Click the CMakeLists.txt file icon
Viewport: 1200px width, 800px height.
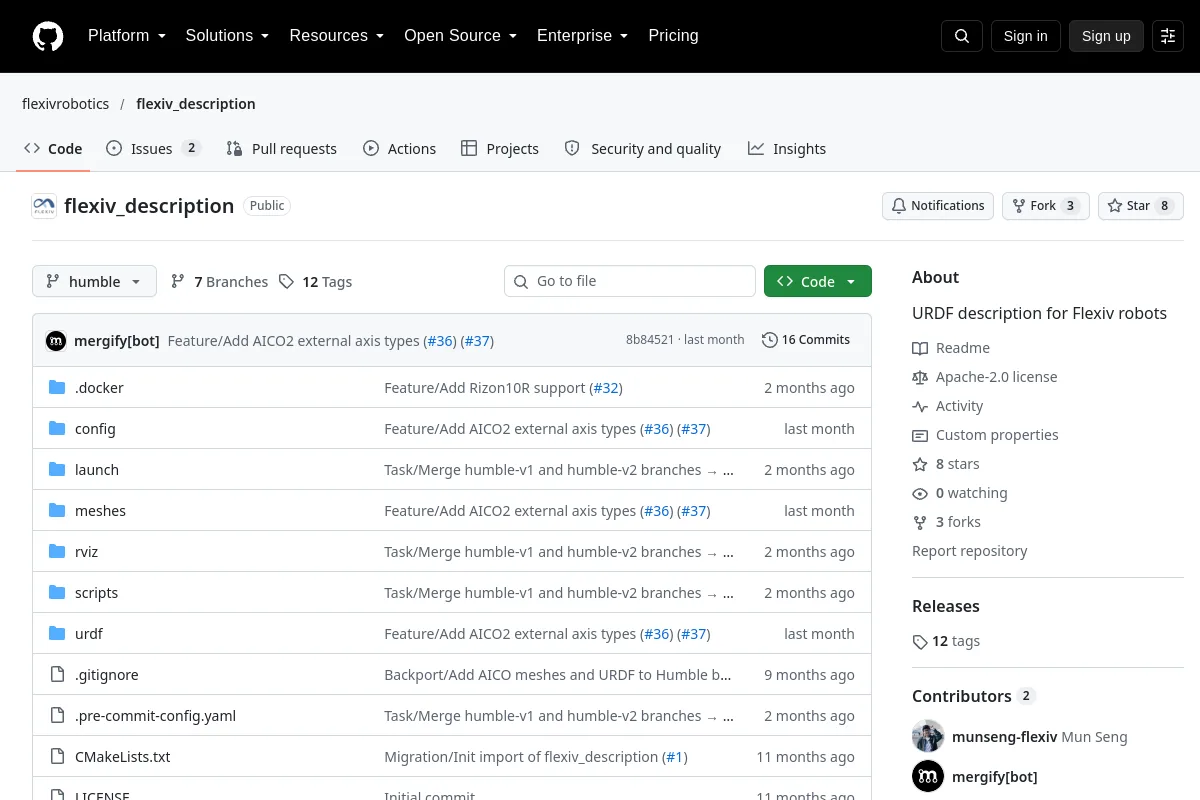click(x=57, y=757)
